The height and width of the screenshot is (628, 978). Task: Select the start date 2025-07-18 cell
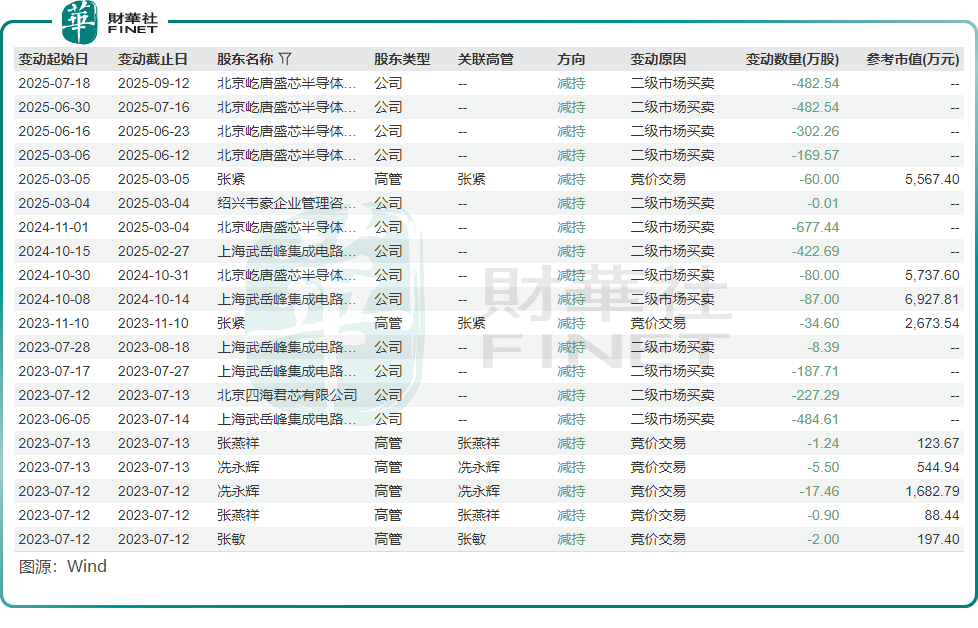pyautogui.click(x=54, y=83)
